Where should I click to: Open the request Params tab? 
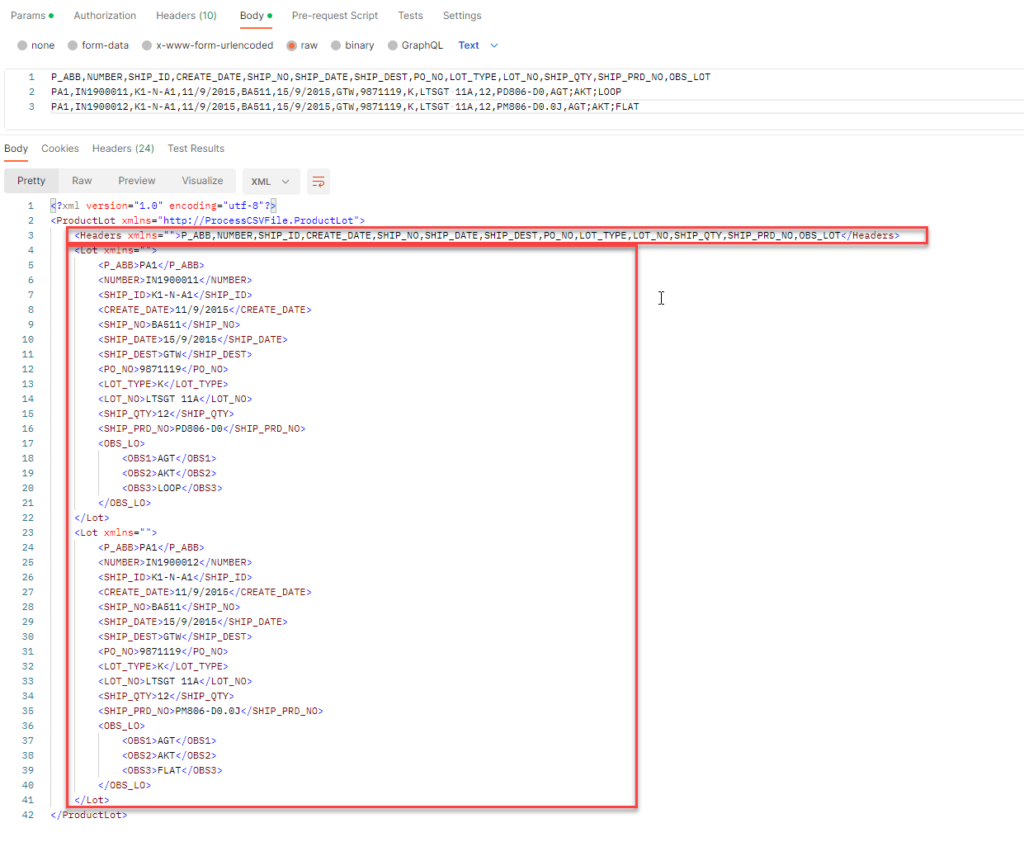pos(29,16)
